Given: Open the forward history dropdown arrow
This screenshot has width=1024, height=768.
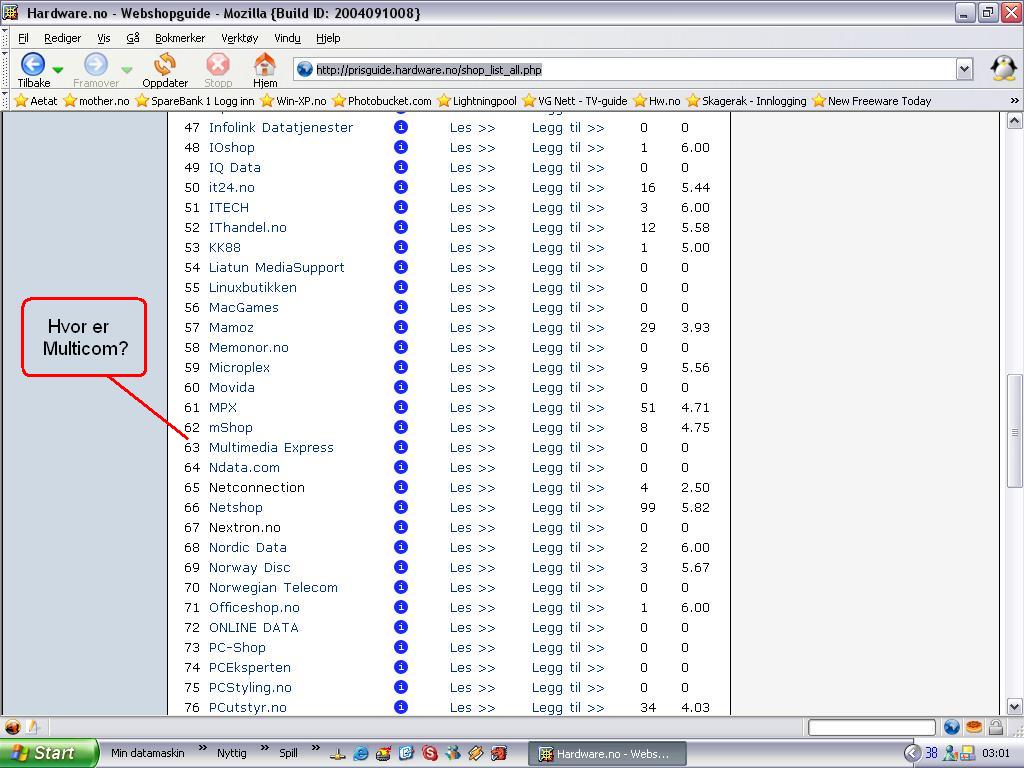Looking at the screenshot, I should [x=127, y=69].
